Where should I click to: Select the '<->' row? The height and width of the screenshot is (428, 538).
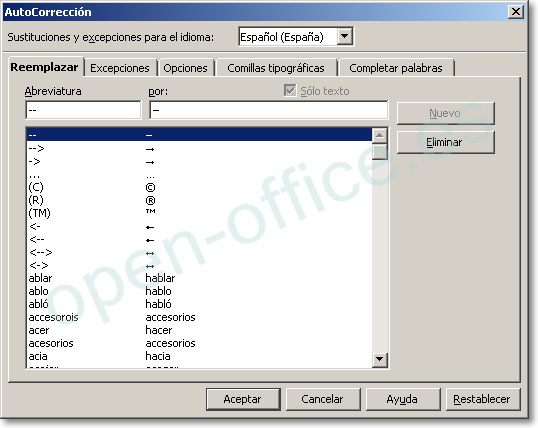coord(199,265)
